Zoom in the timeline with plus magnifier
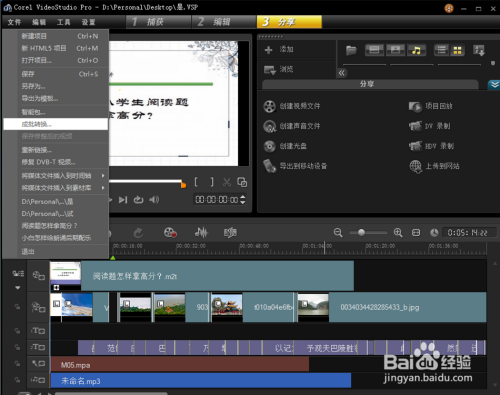Image resolution: width=500 pixels, height=395 pixels. tap(398, 233)
